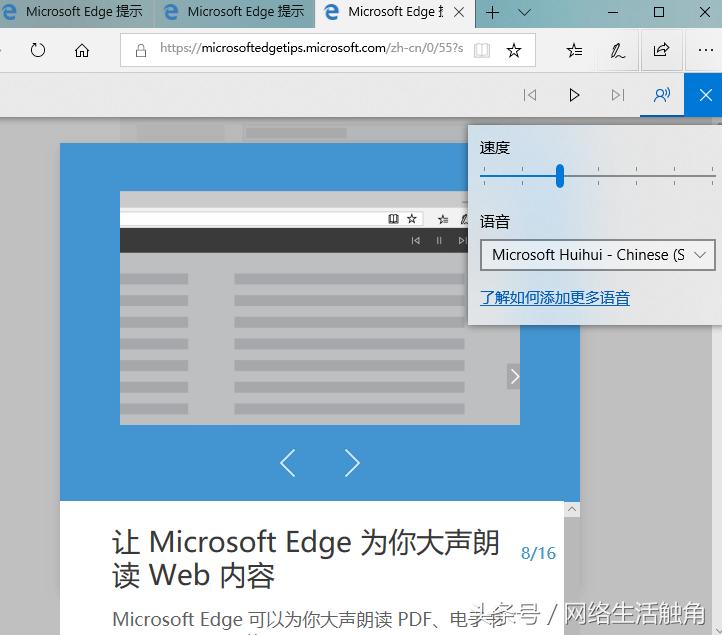Open the Microsoft Huihui voice dropdown
Screen dimensions: 722x635
tap(598, 255)
